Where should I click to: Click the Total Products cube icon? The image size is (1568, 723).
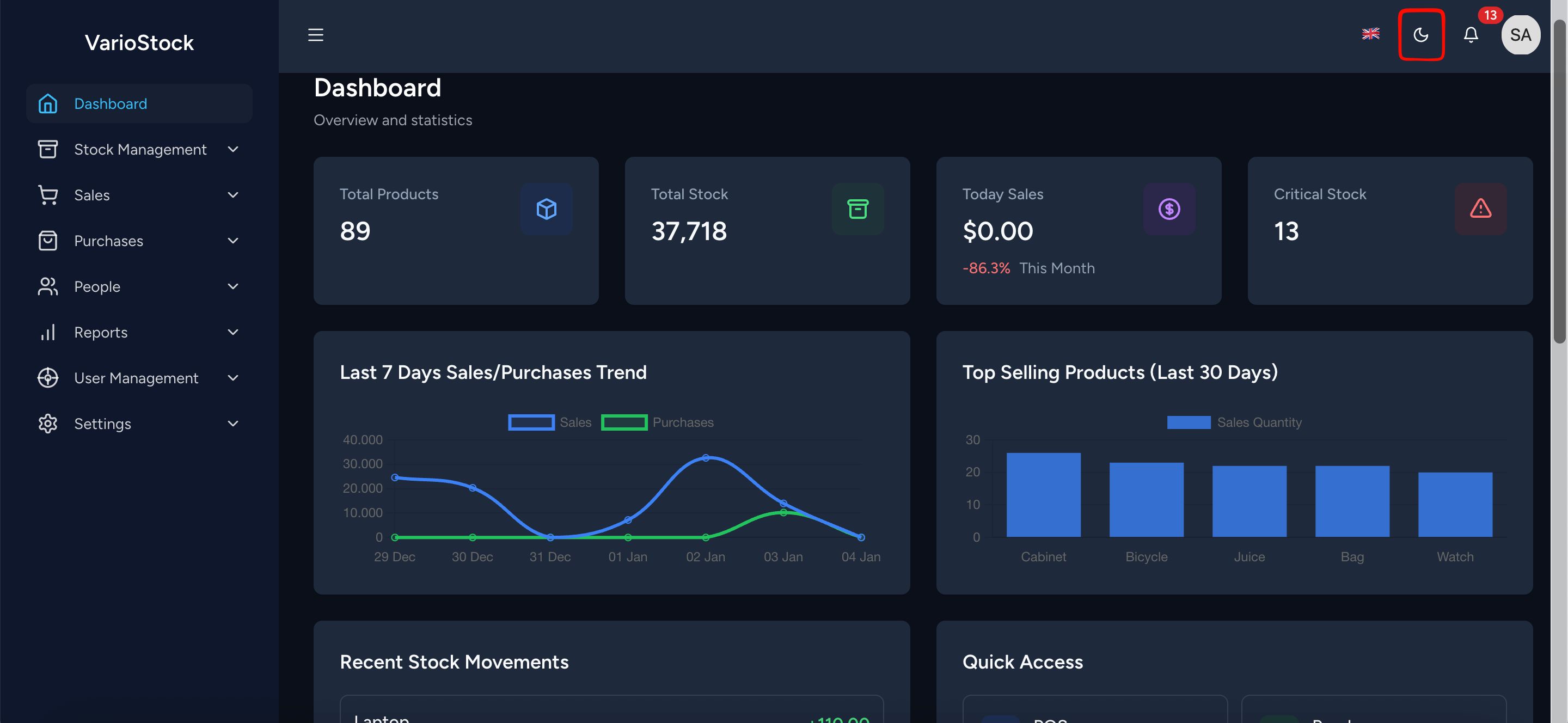pyautogui.click(x=546, y=210)
